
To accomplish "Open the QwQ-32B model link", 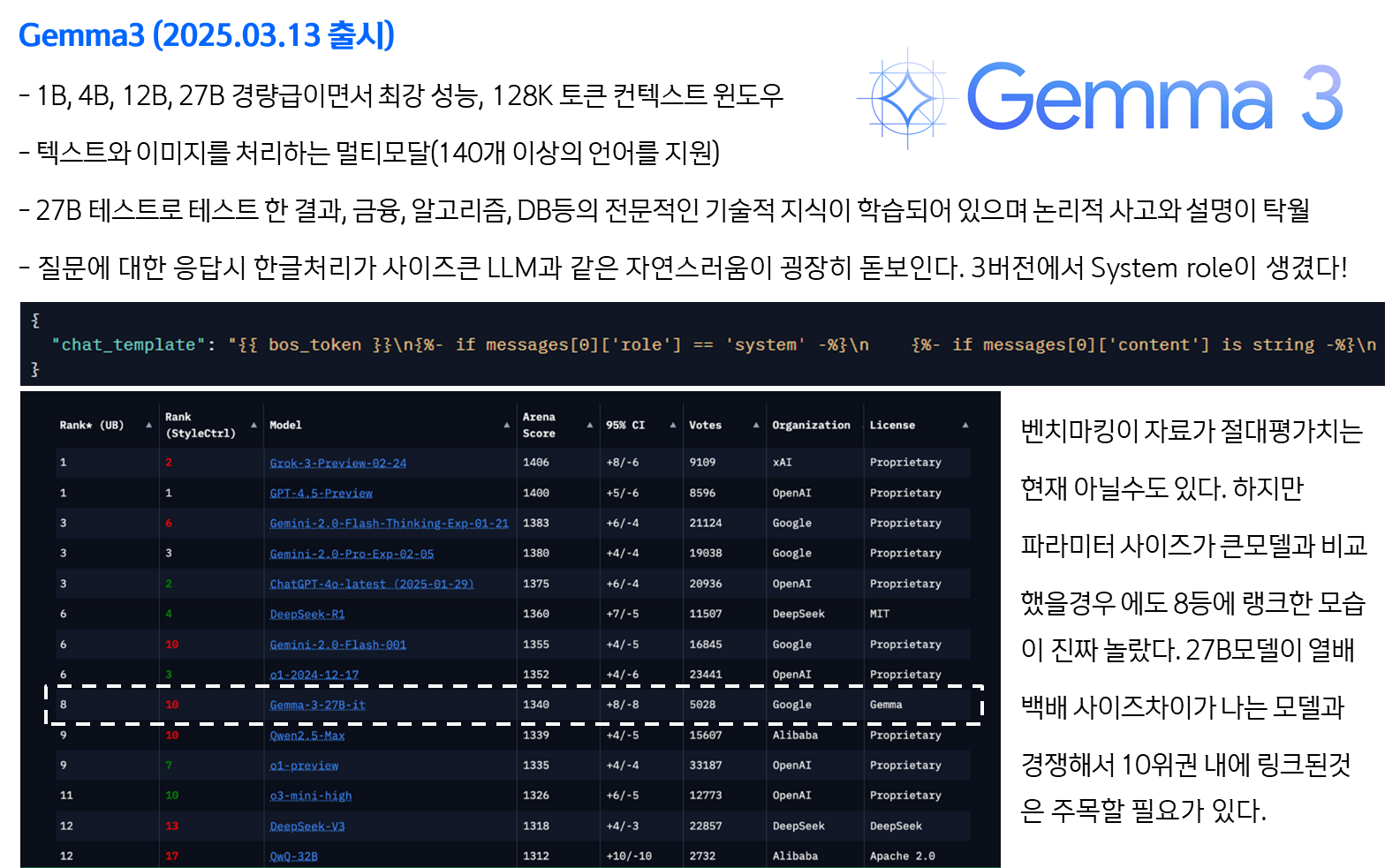I will coord(293,857).
